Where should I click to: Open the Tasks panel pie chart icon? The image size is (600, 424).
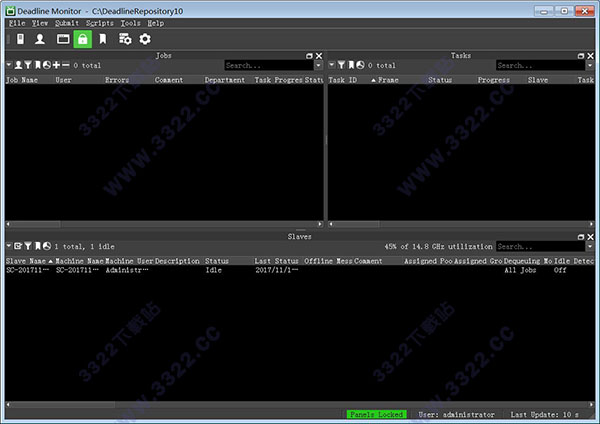[360, 65]
